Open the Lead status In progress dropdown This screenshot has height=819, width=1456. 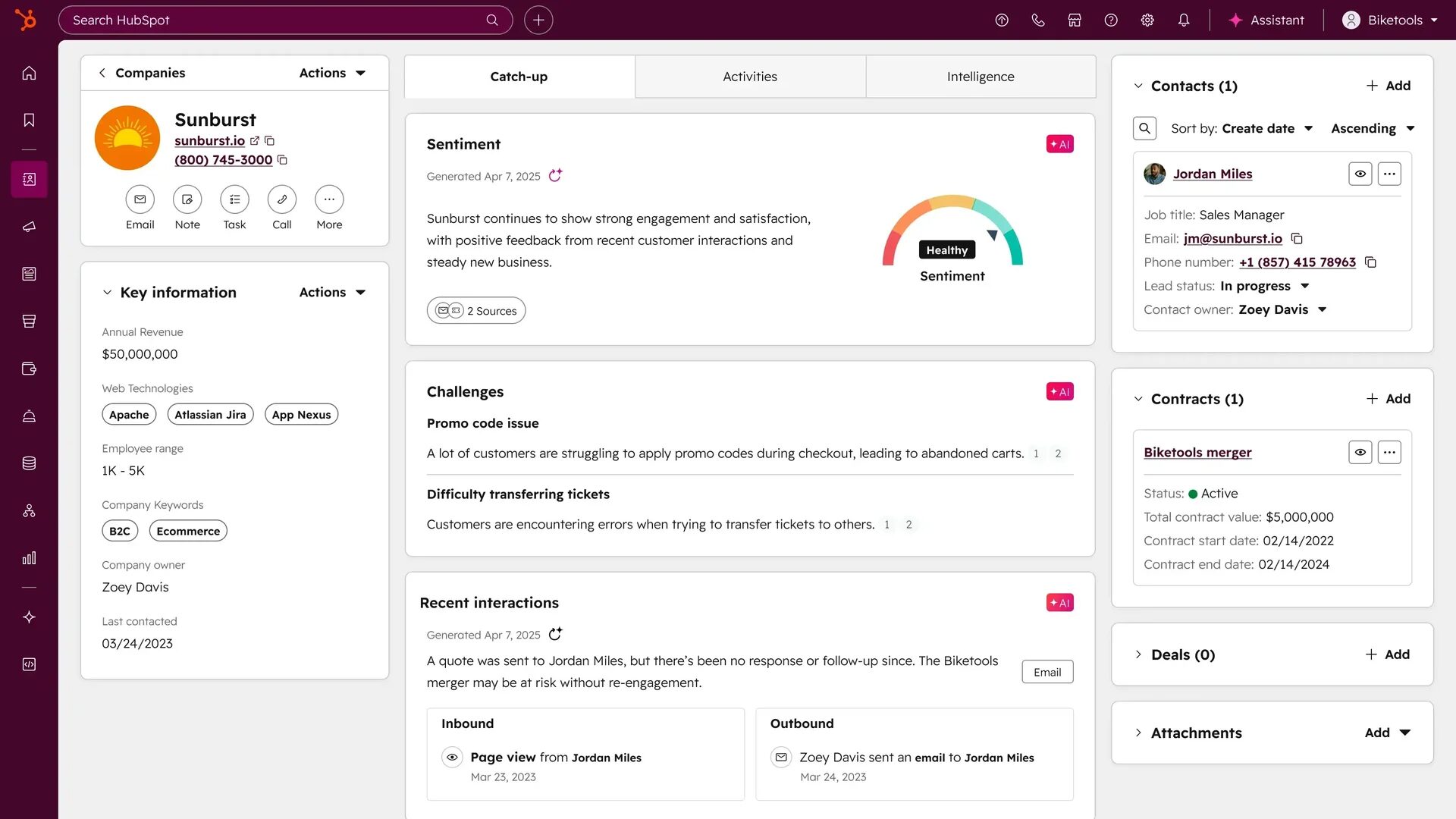pyautogui.click(x=1265, y=286)
